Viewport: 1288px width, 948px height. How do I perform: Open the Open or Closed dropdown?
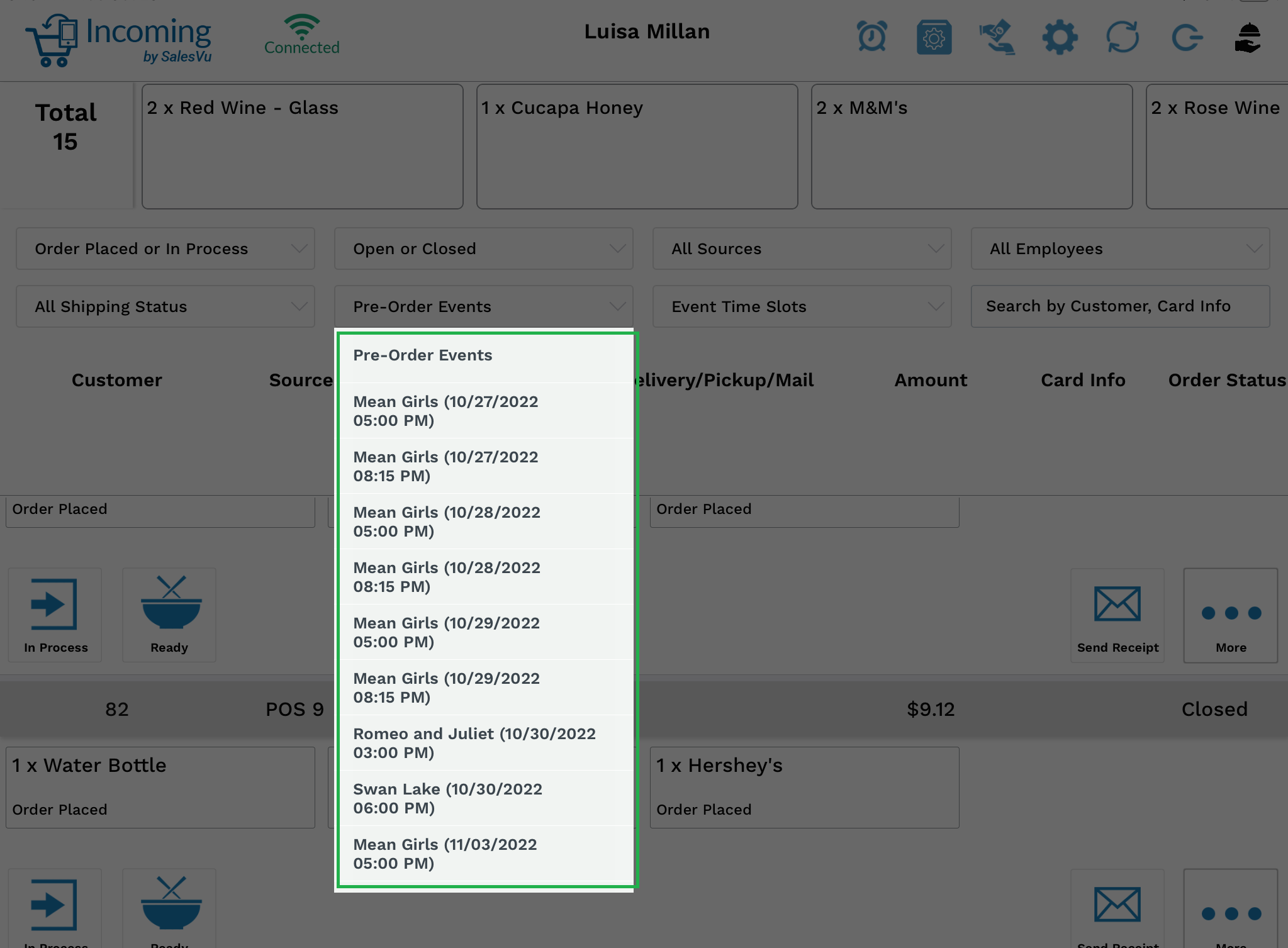(x=484, y=248)
